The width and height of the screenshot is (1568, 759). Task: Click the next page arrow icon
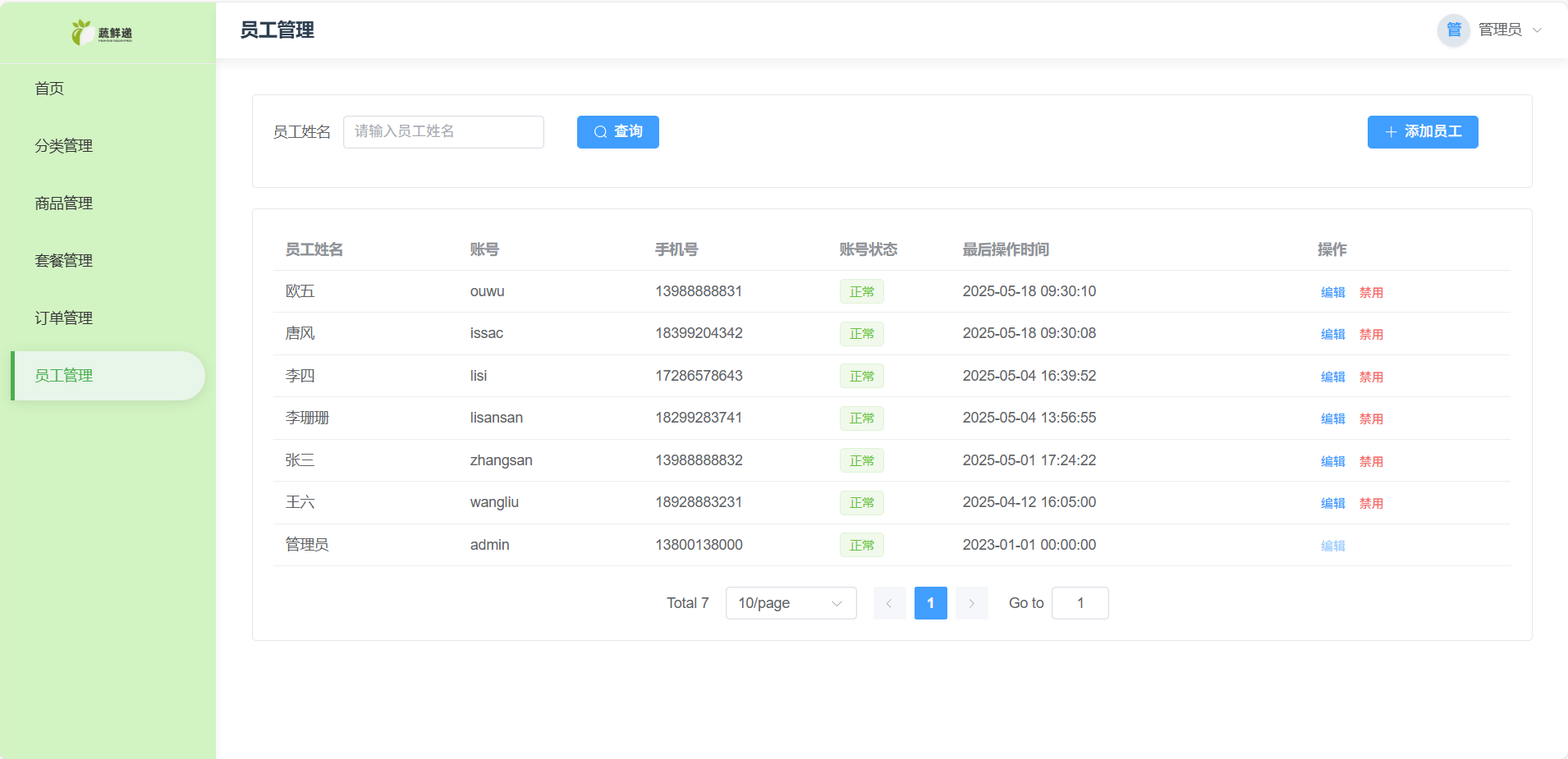(971, 602)
